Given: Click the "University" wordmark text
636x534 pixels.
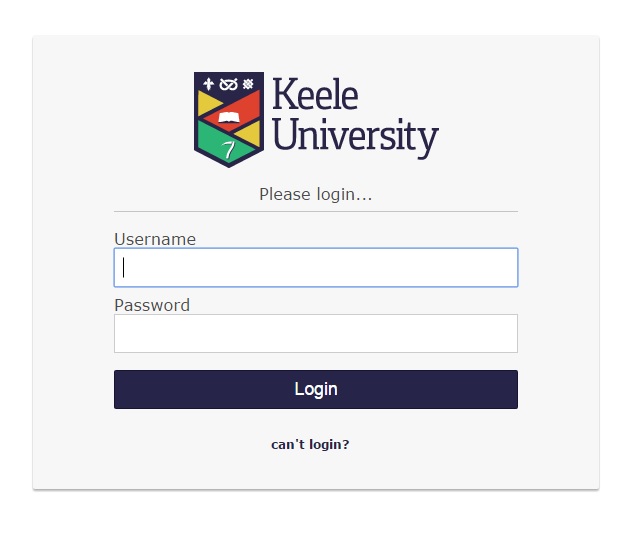Looking at the screenshot, I should 355,136.
